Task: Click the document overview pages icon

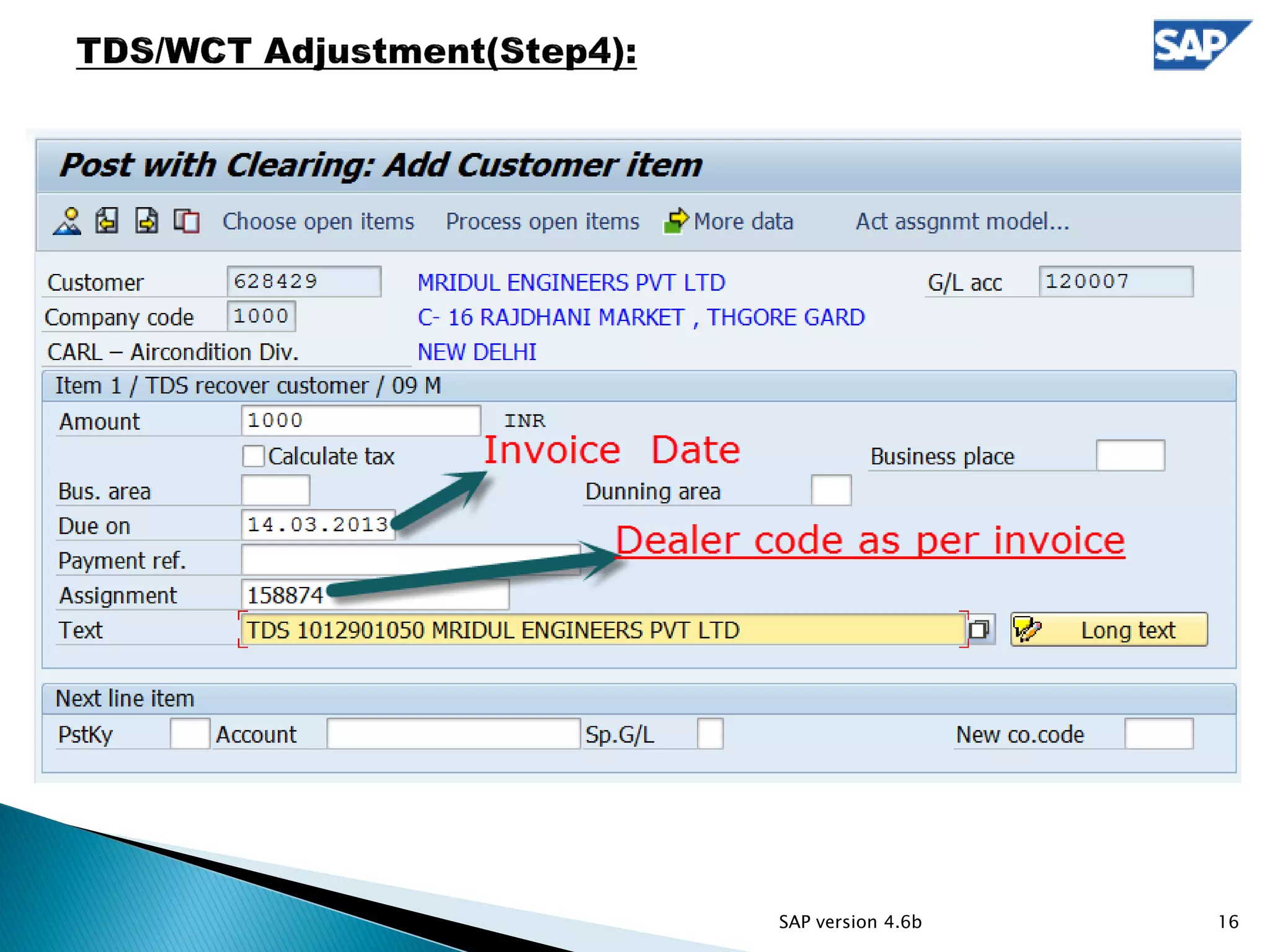Action: [x=187, y=221]
